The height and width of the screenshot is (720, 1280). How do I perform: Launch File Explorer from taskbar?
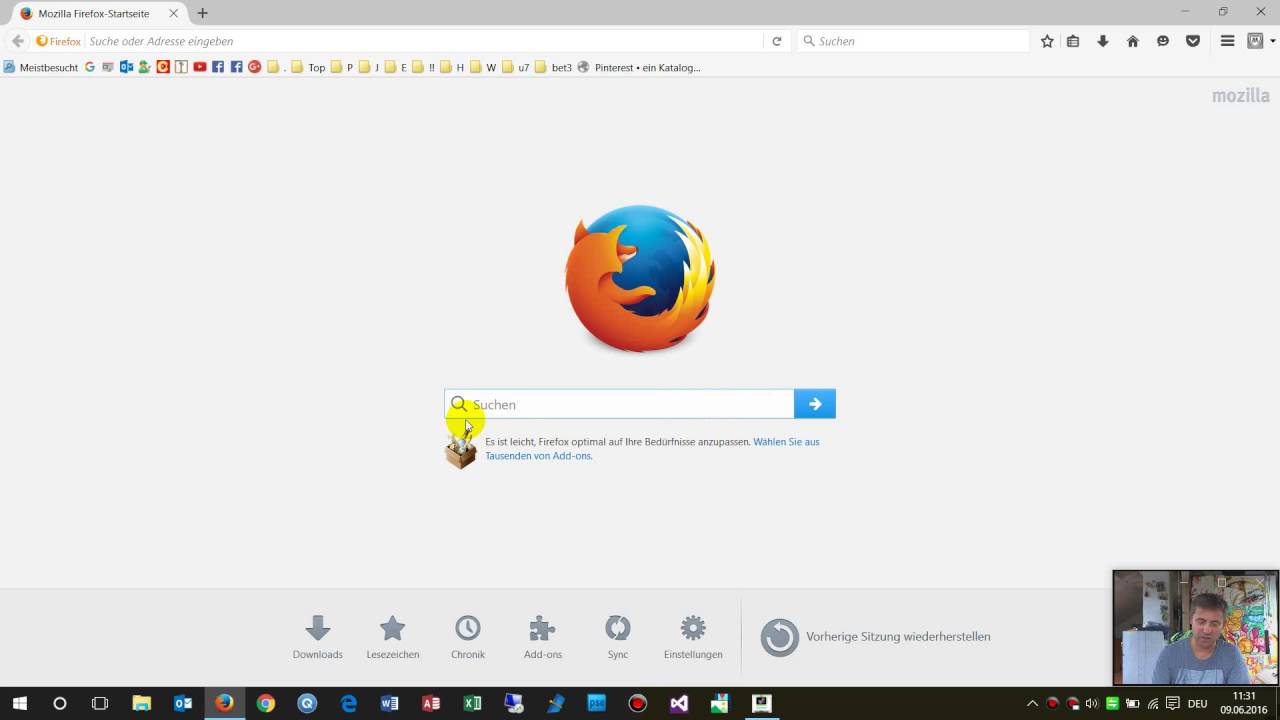point(141,703)
